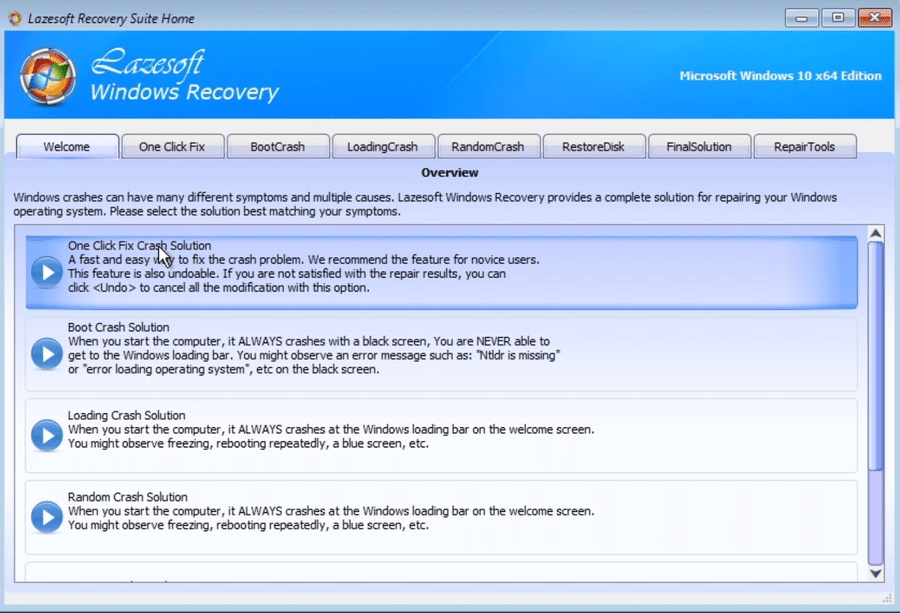The width and height of the screenshot is (900, 613).
Task: Select the LoadingCrash tab
Action: (x=383, y=146)
